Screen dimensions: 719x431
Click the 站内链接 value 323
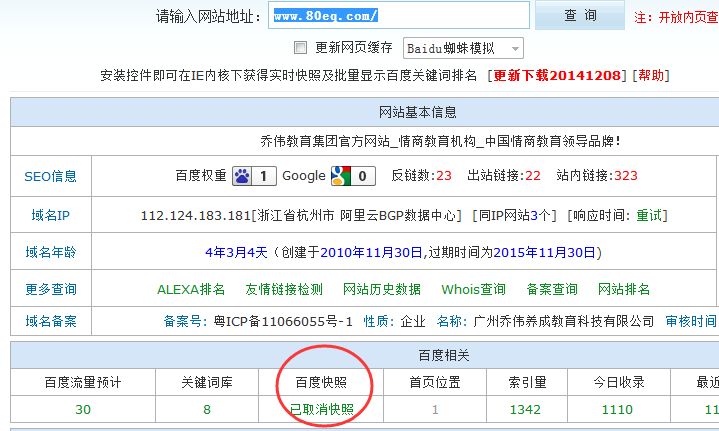[x=625, y=176]
